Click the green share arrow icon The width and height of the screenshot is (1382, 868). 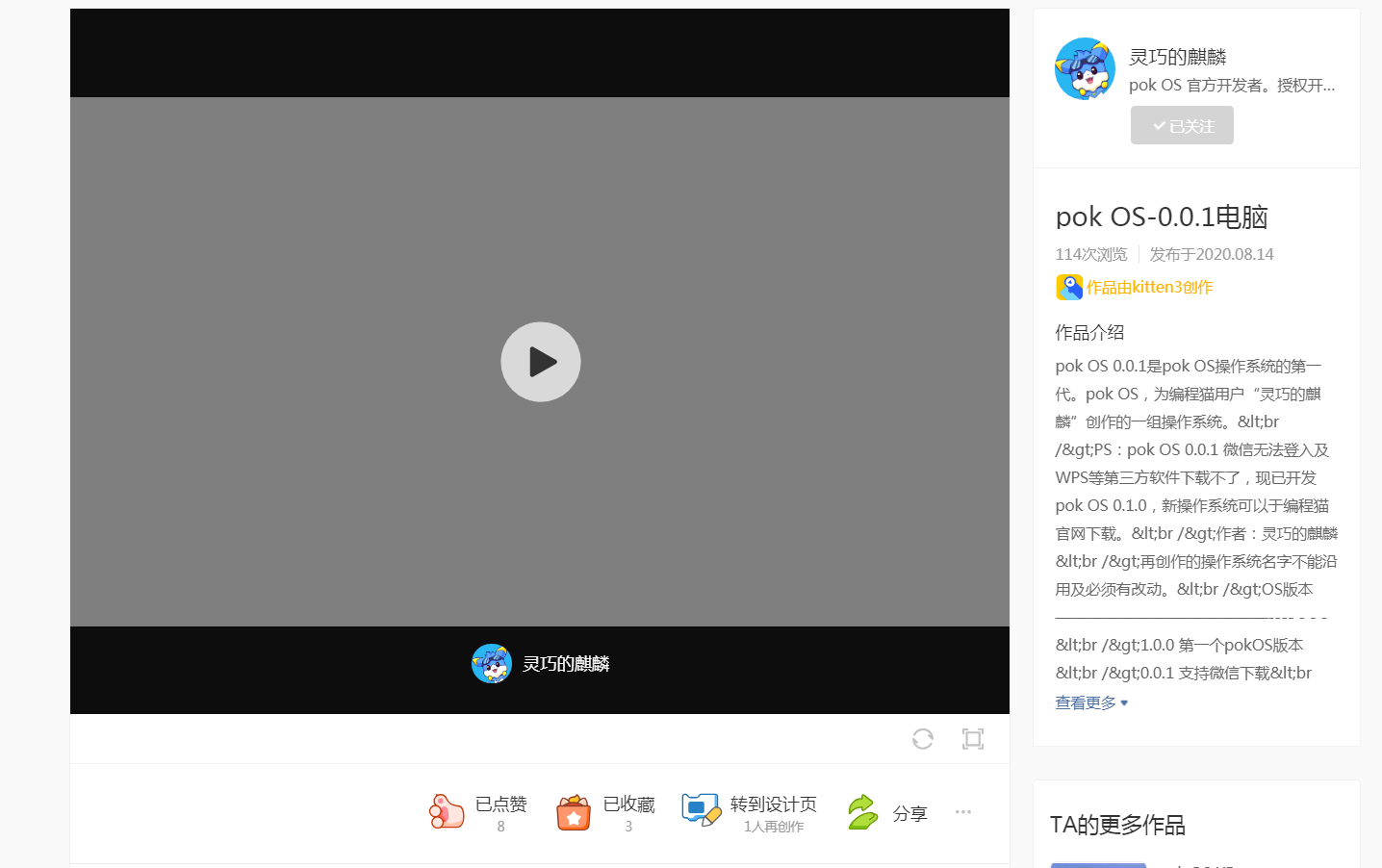point(862,812)
